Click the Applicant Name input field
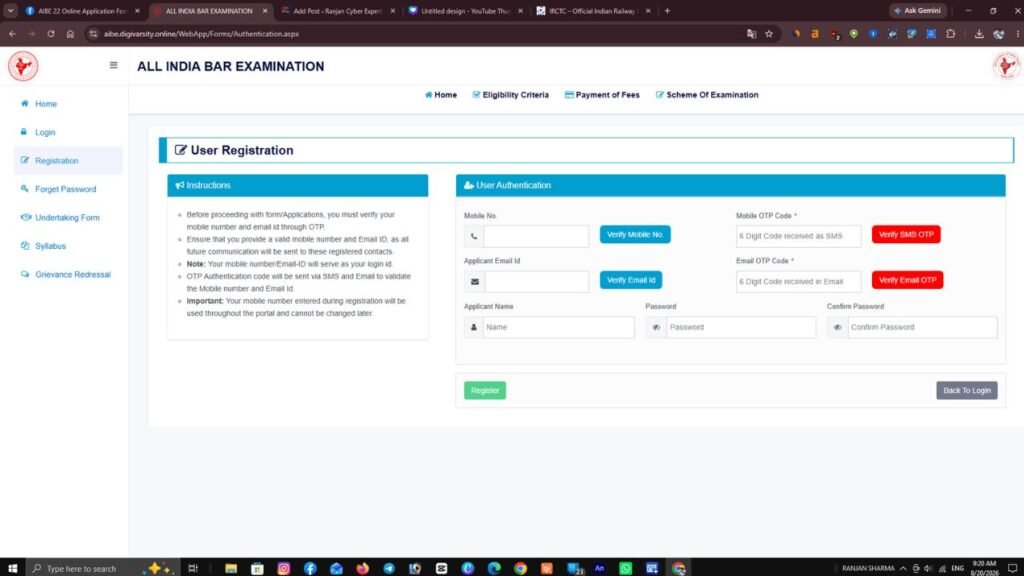This screenshot has width=1024, height=576. [558, 327]
